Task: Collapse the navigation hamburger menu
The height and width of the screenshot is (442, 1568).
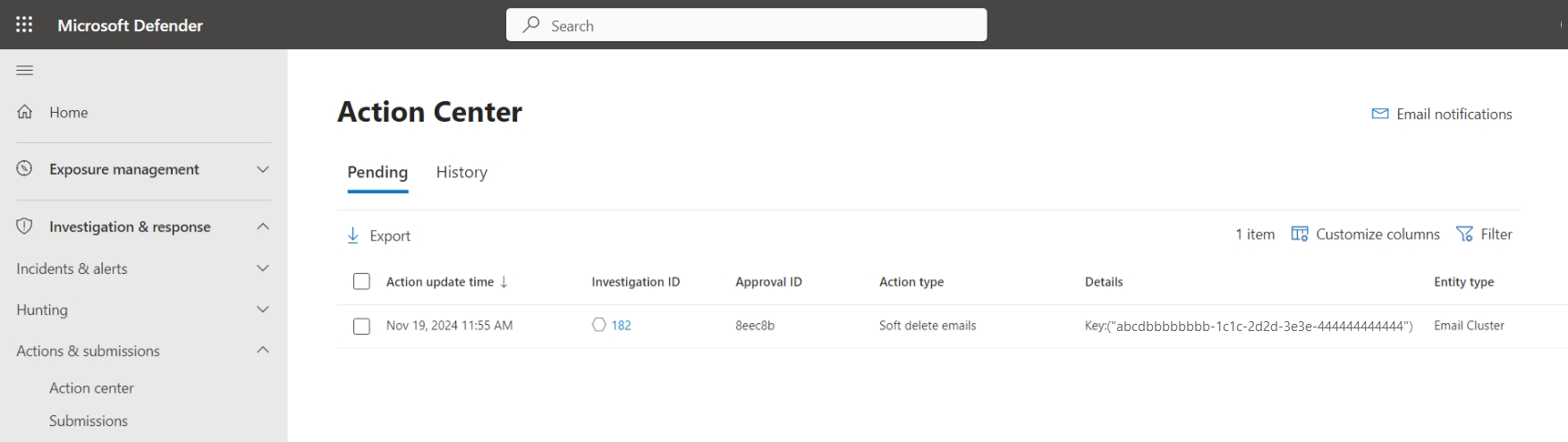Action: coord(25,71)
